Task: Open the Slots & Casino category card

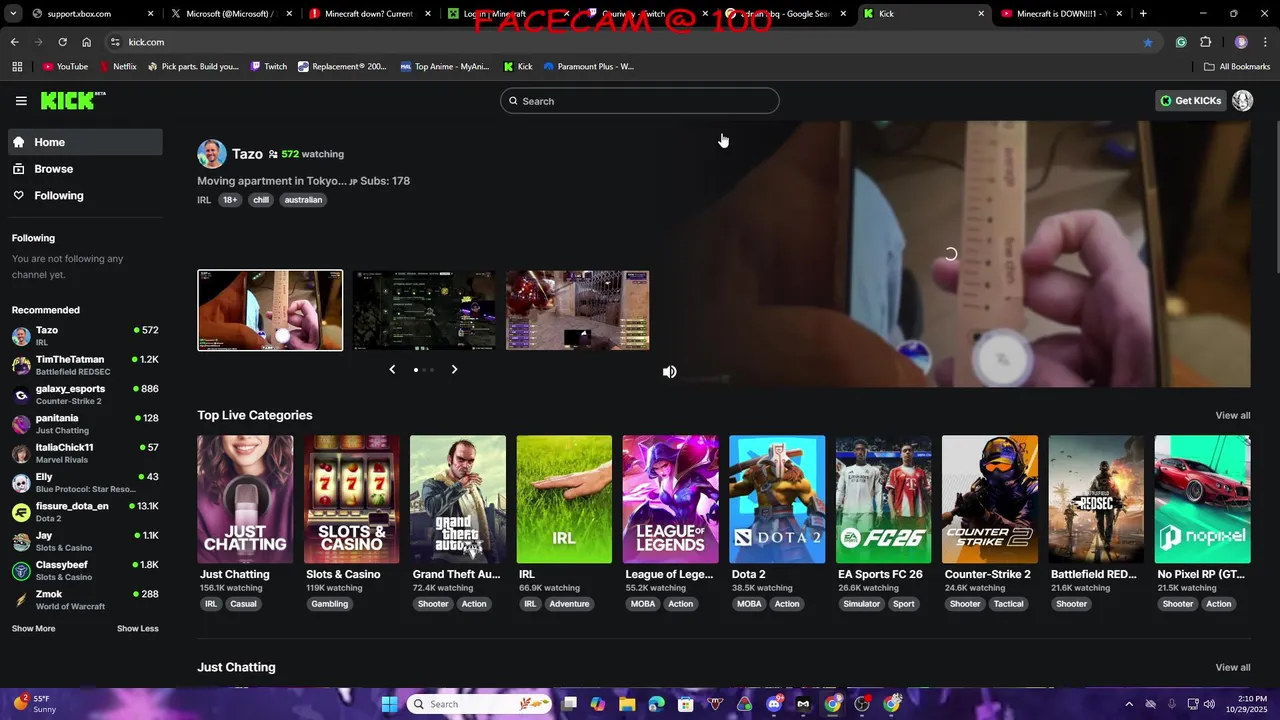Action: pos(351,499)
